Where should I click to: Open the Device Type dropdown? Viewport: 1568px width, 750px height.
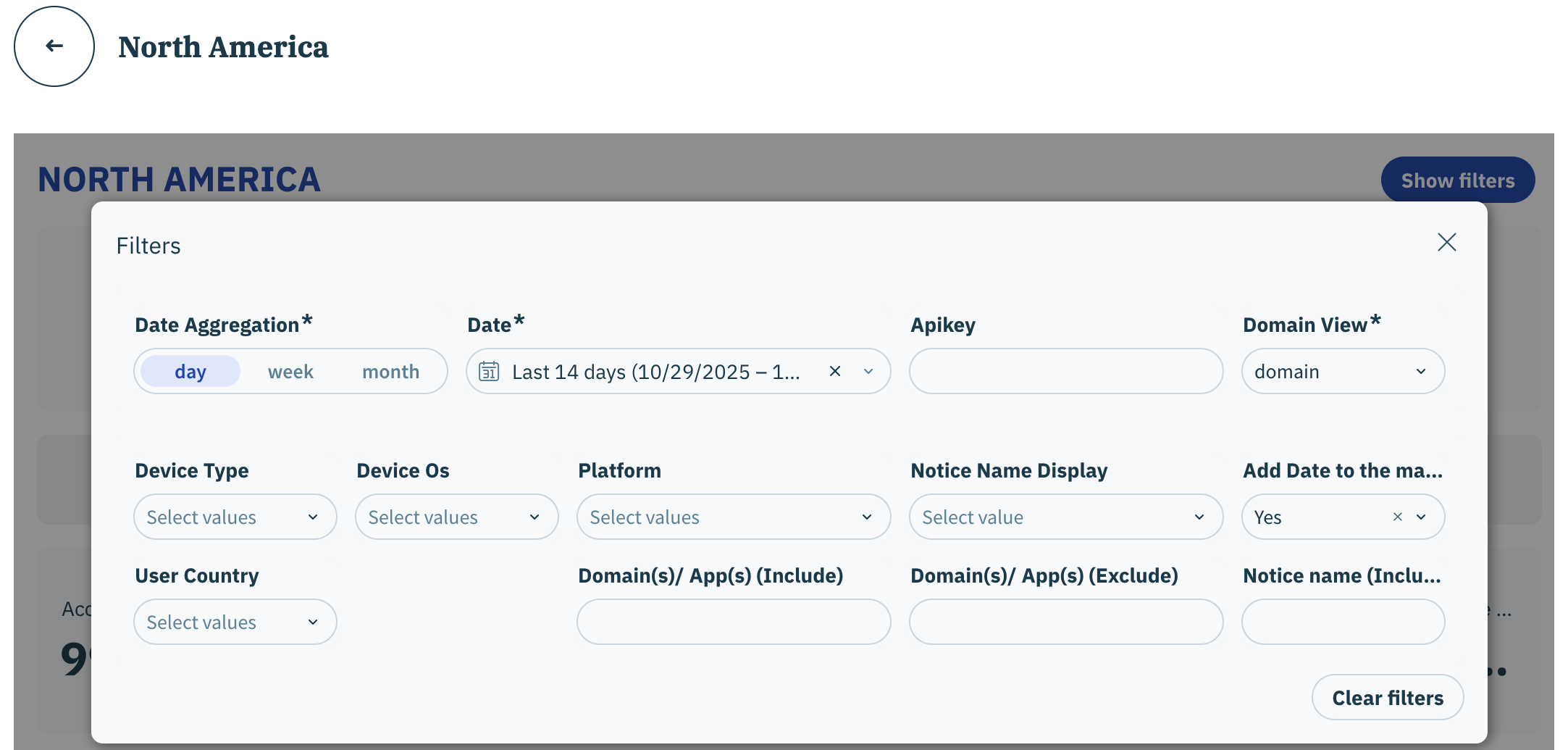235,517
